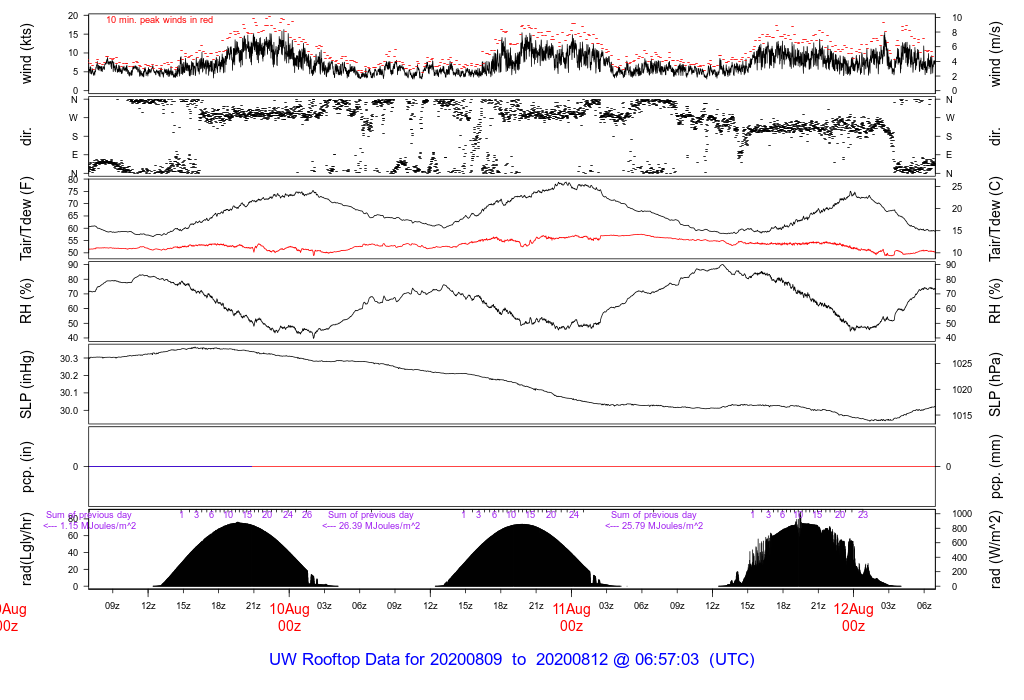Select the 'wind (m/s)' right axis label
The height and width of the screenshot is (700, 1024).
click(x=995, y=54)
